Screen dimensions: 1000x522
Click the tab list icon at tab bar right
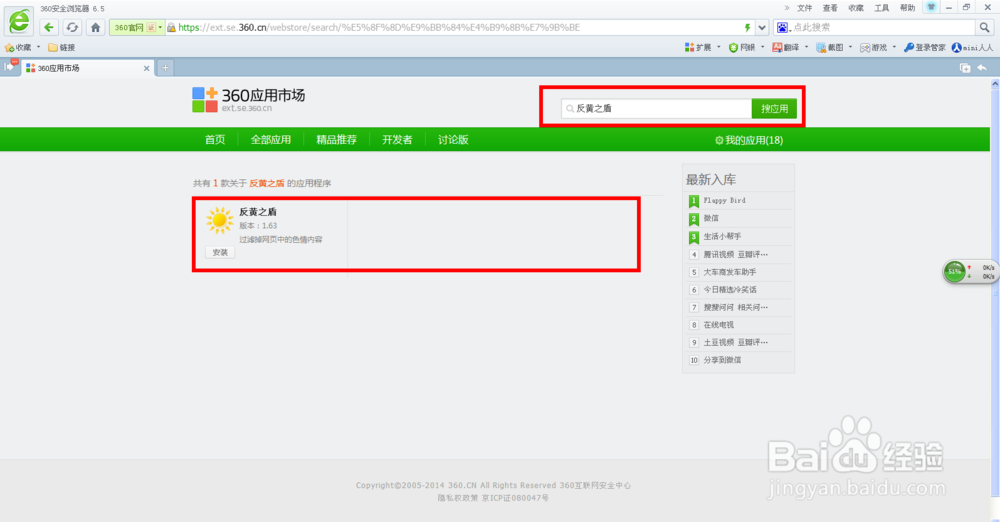(x=965, y=68)
